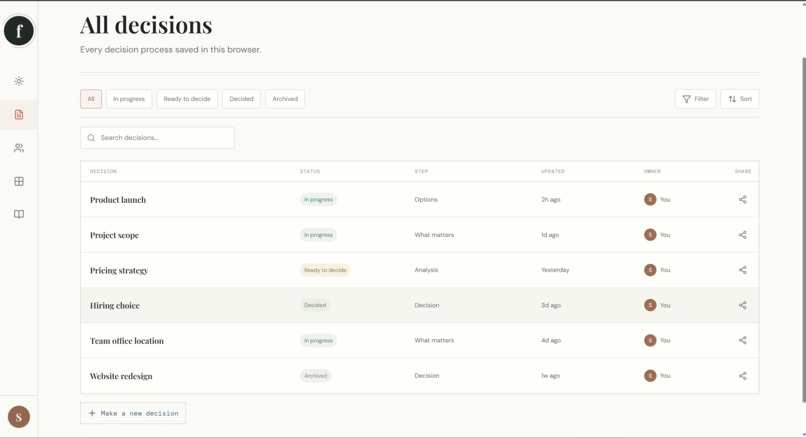
Task: Click 'What matters' step in Project scope row
Action: 434,235
